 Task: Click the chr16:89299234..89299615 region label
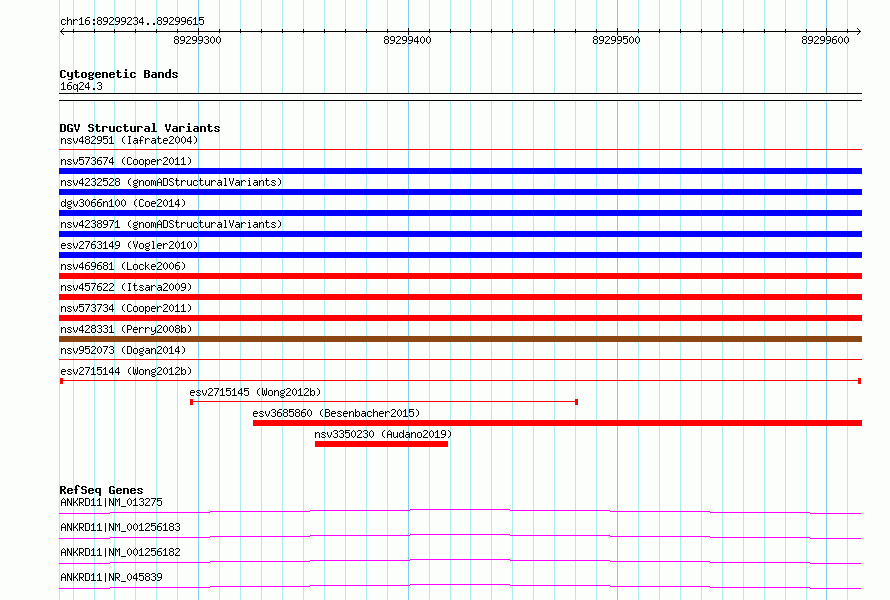coord(132,22)
